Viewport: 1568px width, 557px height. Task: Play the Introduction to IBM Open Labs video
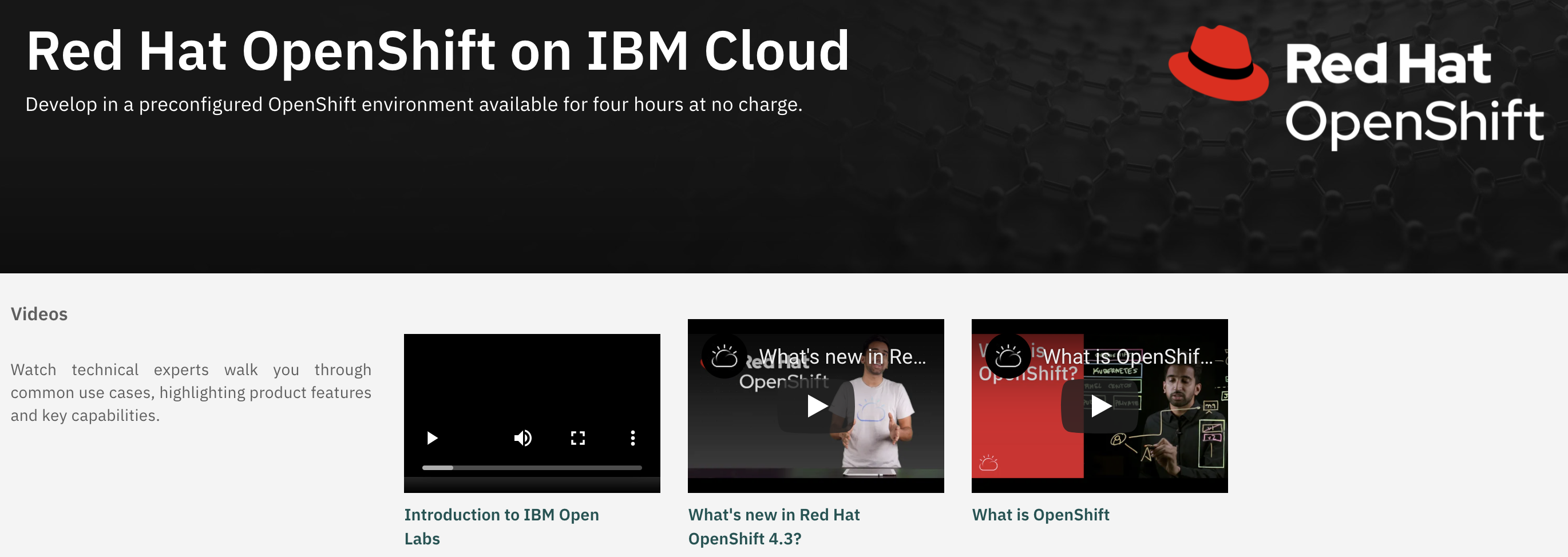coord(432,438)
